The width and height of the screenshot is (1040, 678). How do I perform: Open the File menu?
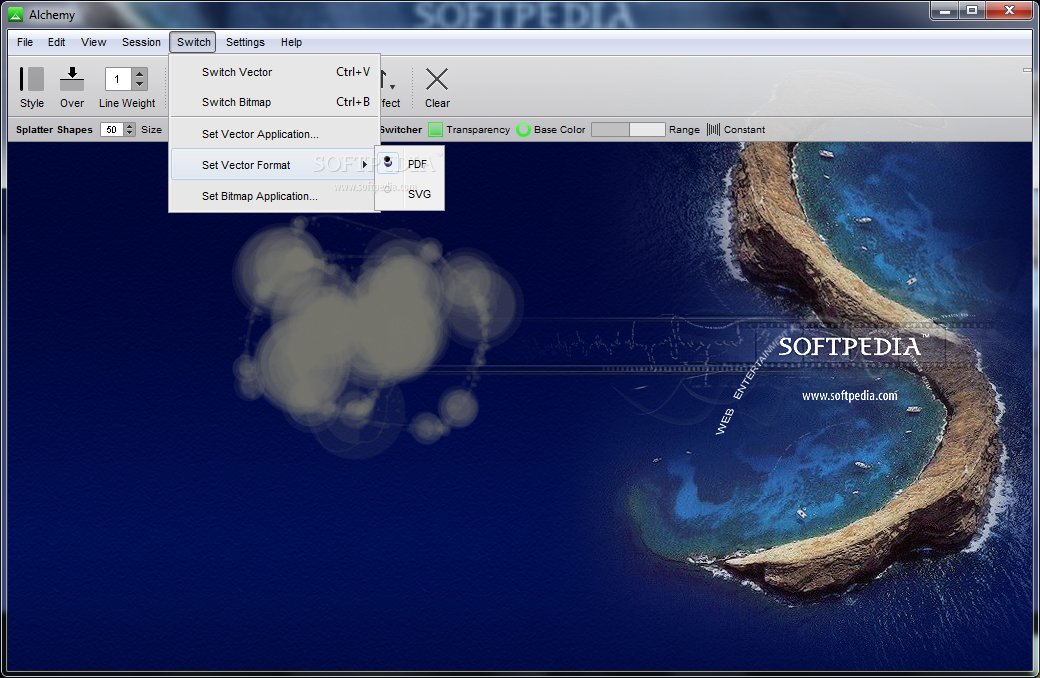[25, 42]
